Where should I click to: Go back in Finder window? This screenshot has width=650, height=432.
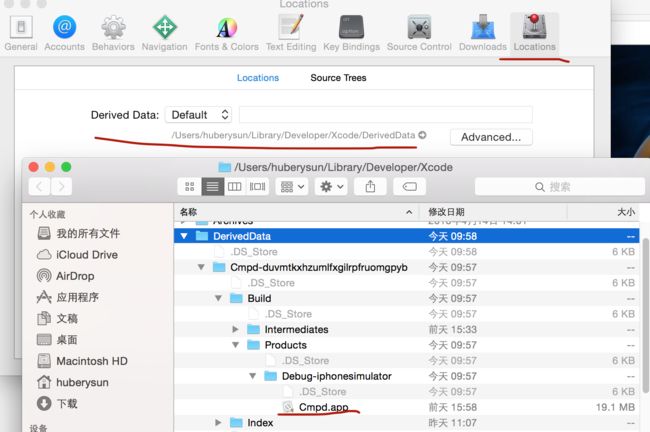(x=39, y=187)
